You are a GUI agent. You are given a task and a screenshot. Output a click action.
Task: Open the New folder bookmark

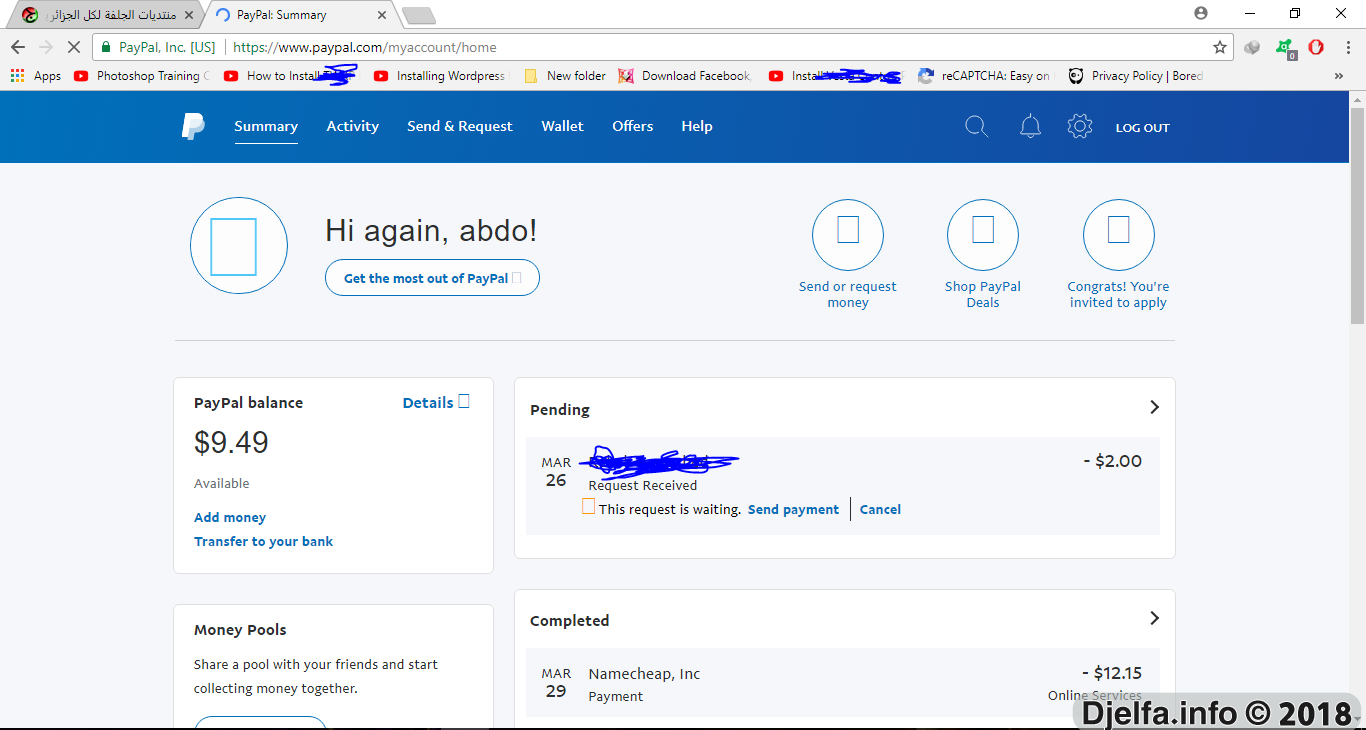tap(565, 76)
